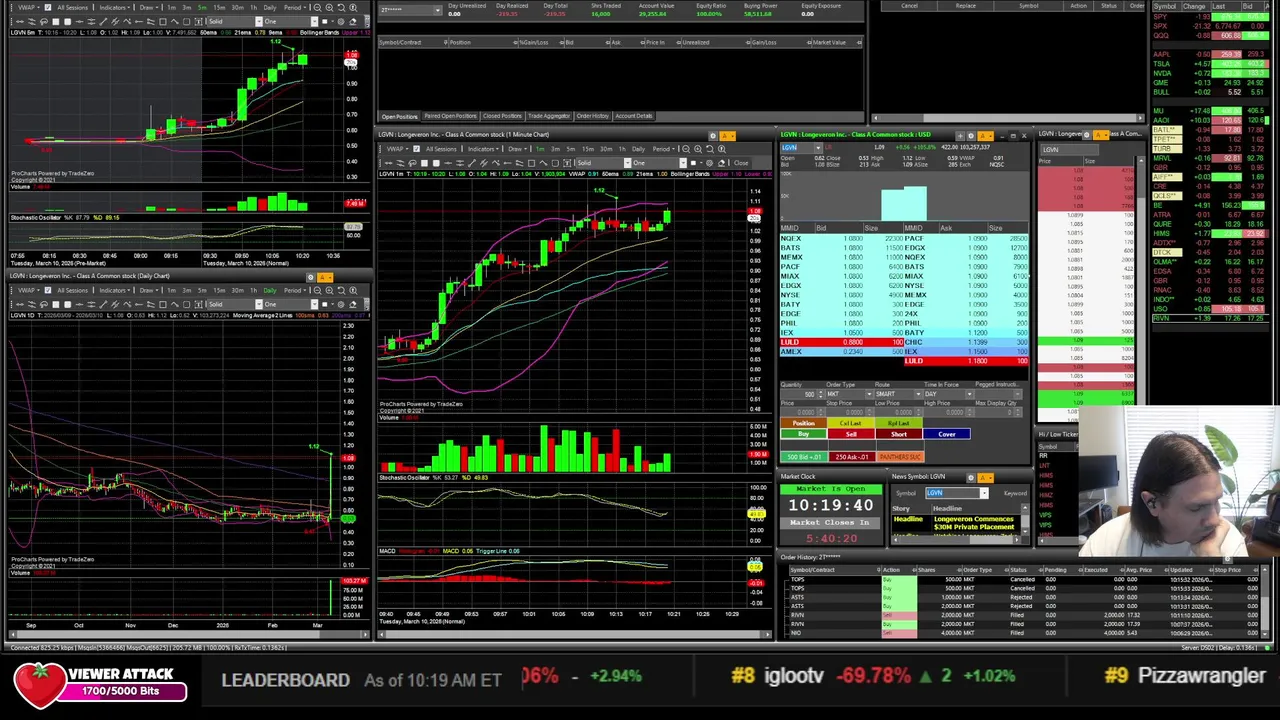Select 15m timeframe in 1 Minute Chart

tap(588, 149)
